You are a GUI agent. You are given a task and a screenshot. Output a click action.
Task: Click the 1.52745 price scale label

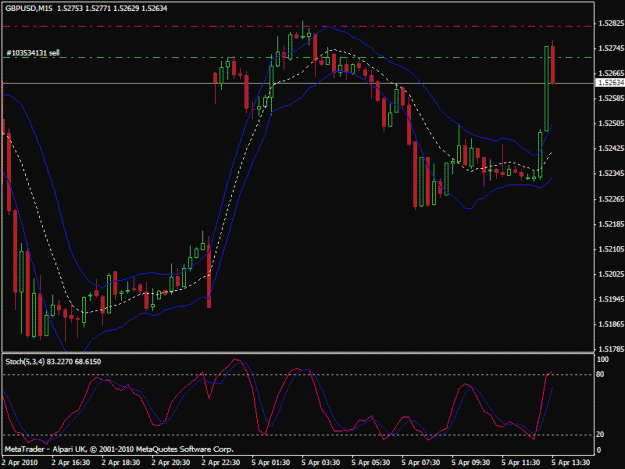(611, 48)
